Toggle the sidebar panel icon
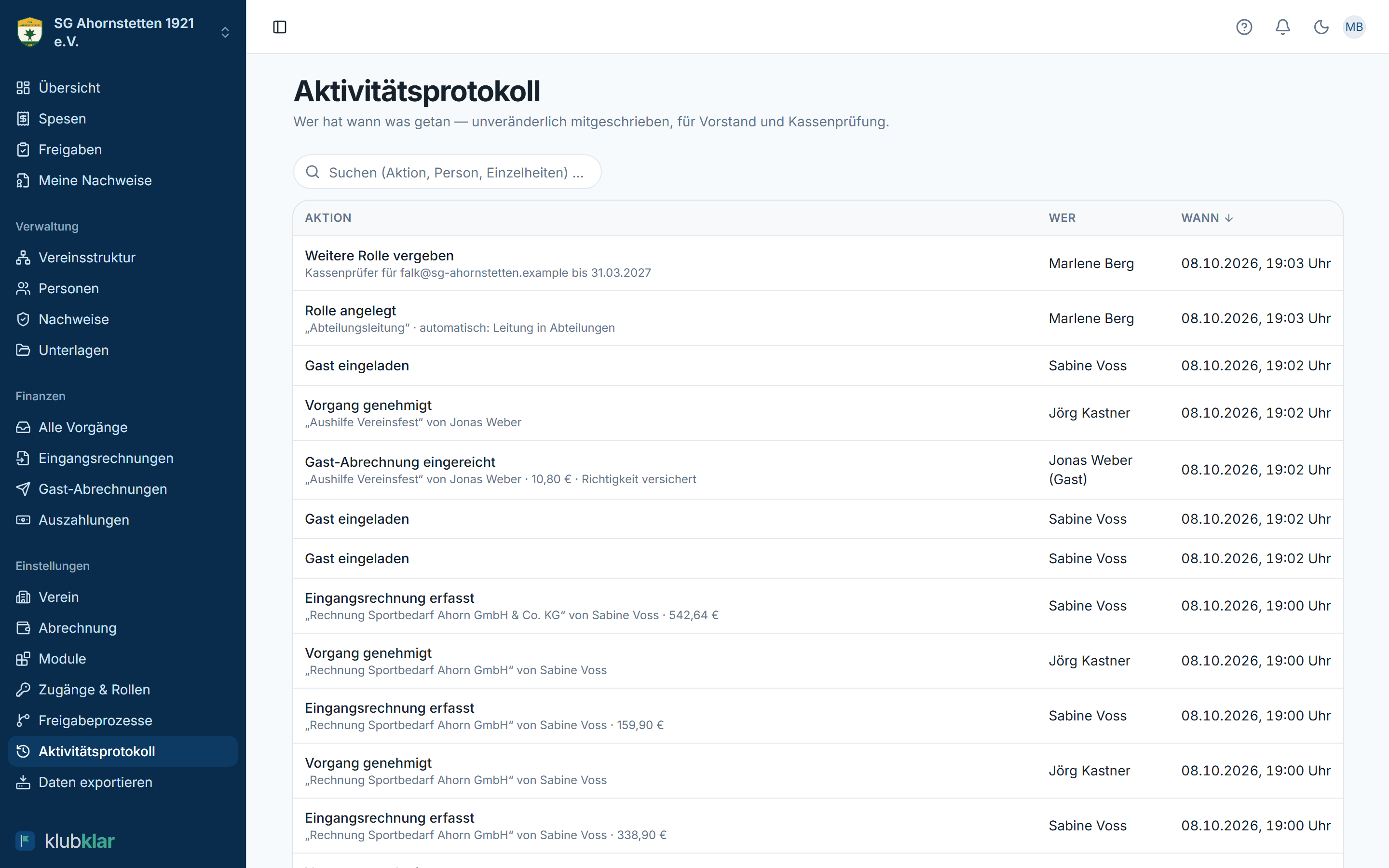 coord(280,27)
